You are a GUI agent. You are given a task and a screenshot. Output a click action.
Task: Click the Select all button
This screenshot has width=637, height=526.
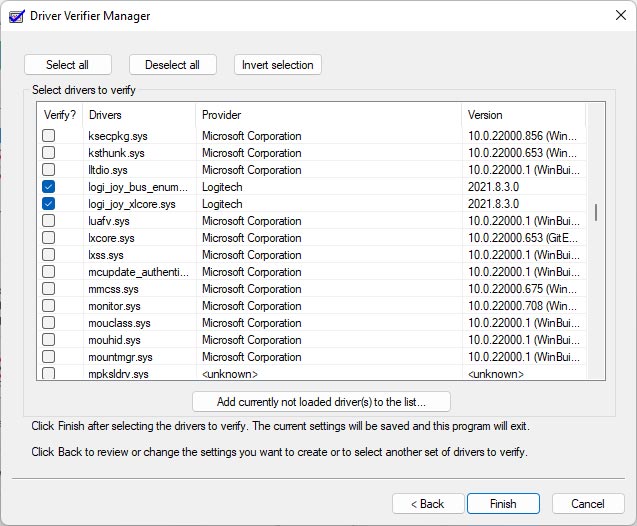[x=68, y=65]
